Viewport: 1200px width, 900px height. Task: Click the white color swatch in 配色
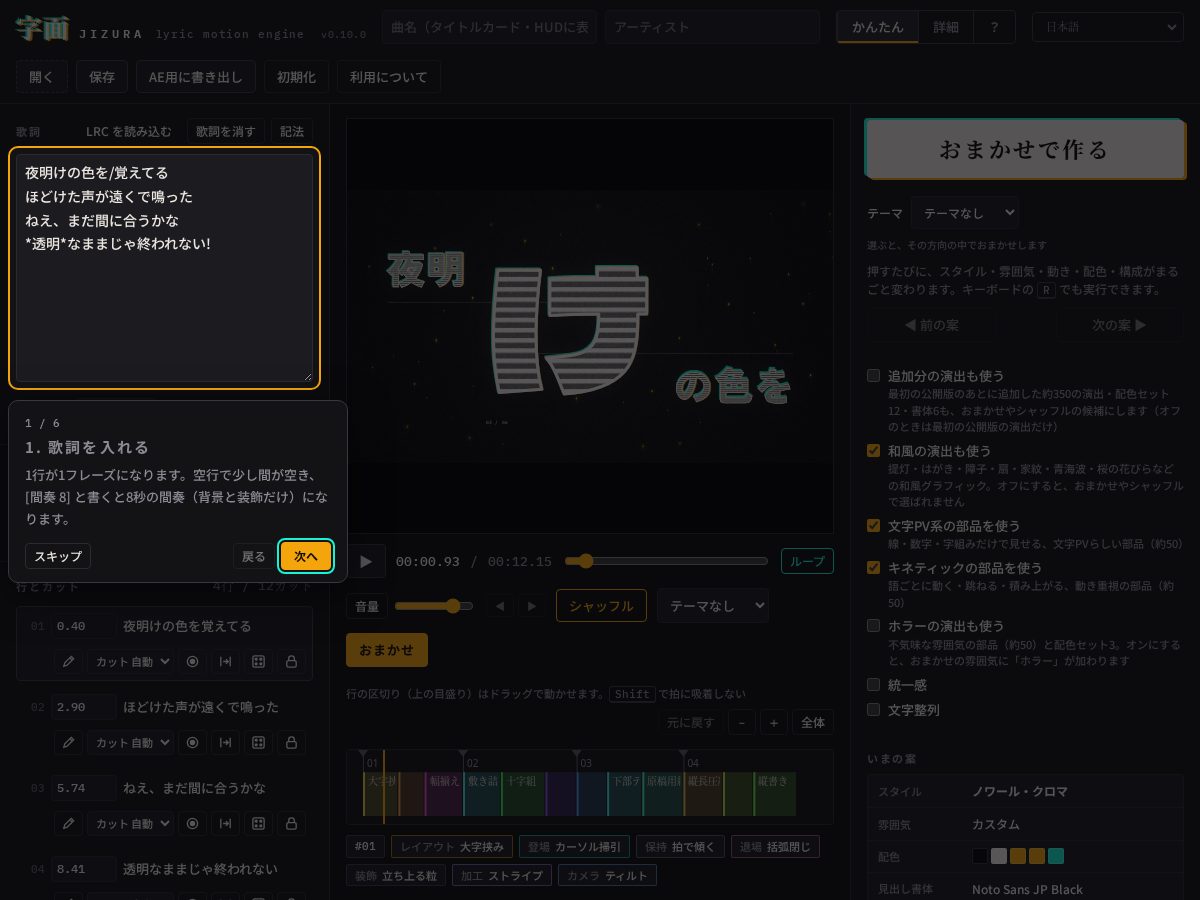[999, 856]
